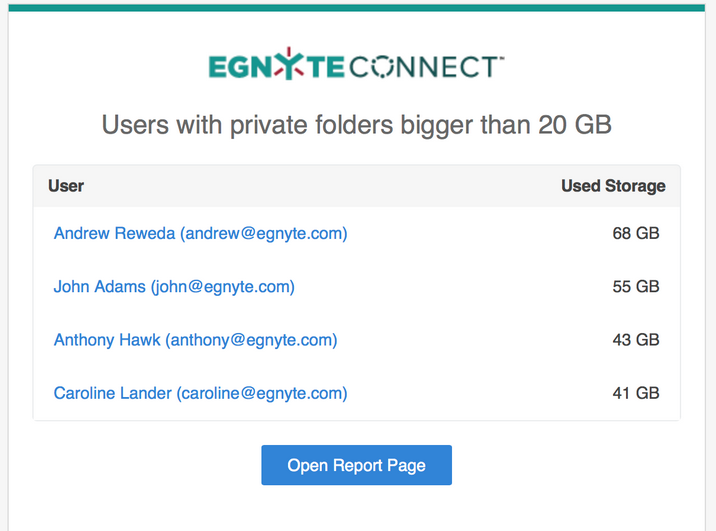The height and width of the screenshot is (531, 716).
Task: Select the 43 GB storage value
Action: [x=636, y=340]
